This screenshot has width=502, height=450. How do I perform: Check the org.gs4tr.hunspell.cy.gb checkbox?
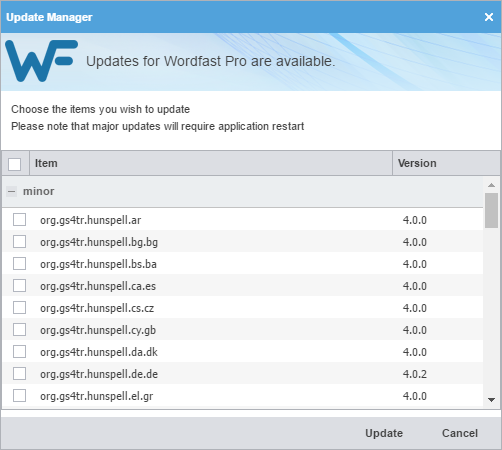pyautogui.click(x=19, y=330)
